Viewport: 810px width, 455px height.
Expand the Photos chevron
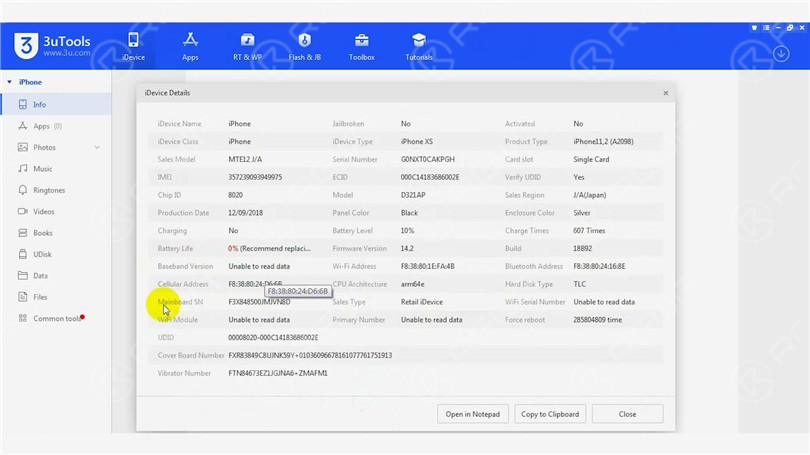tap(97, 147)
